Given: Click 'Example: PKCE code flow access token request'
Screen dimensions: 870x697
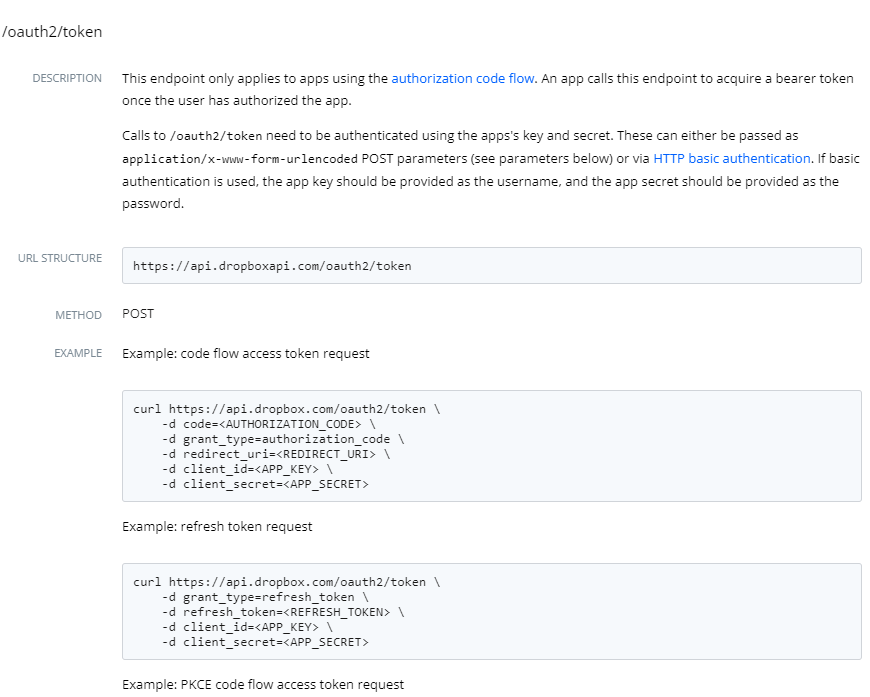Looking at the screenshot, I should coord(263,685).
